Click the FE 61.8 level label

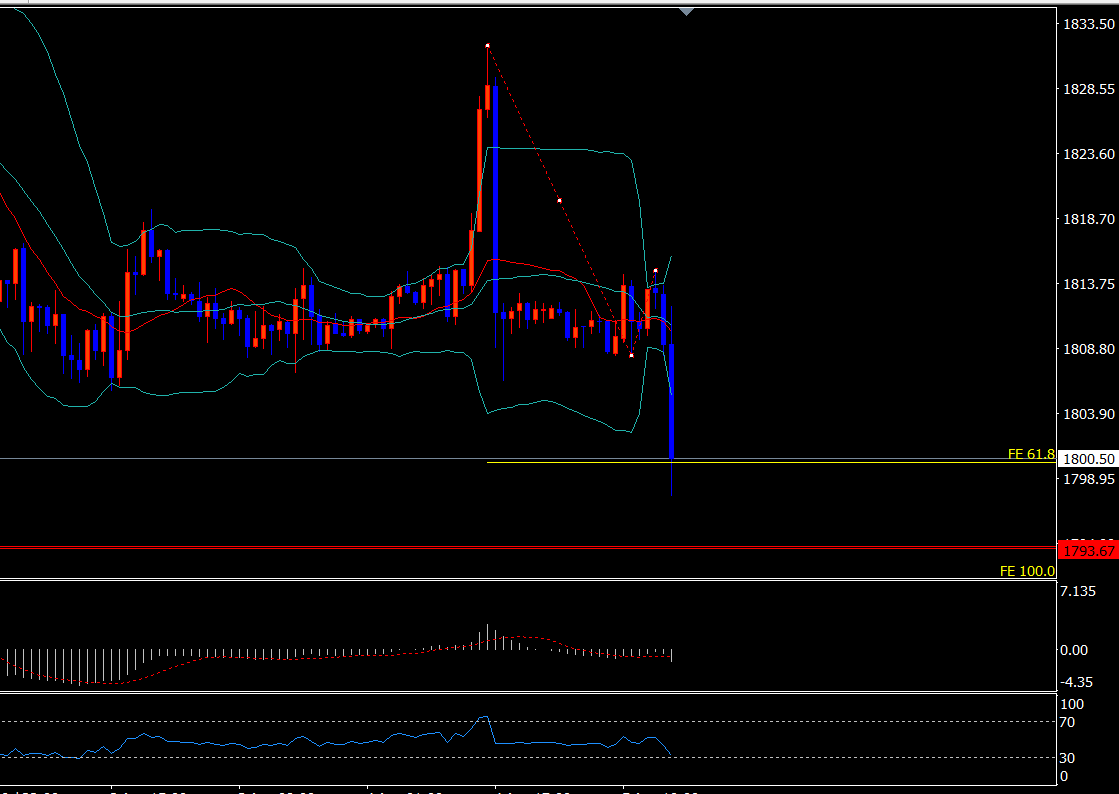coord(1030,454)
